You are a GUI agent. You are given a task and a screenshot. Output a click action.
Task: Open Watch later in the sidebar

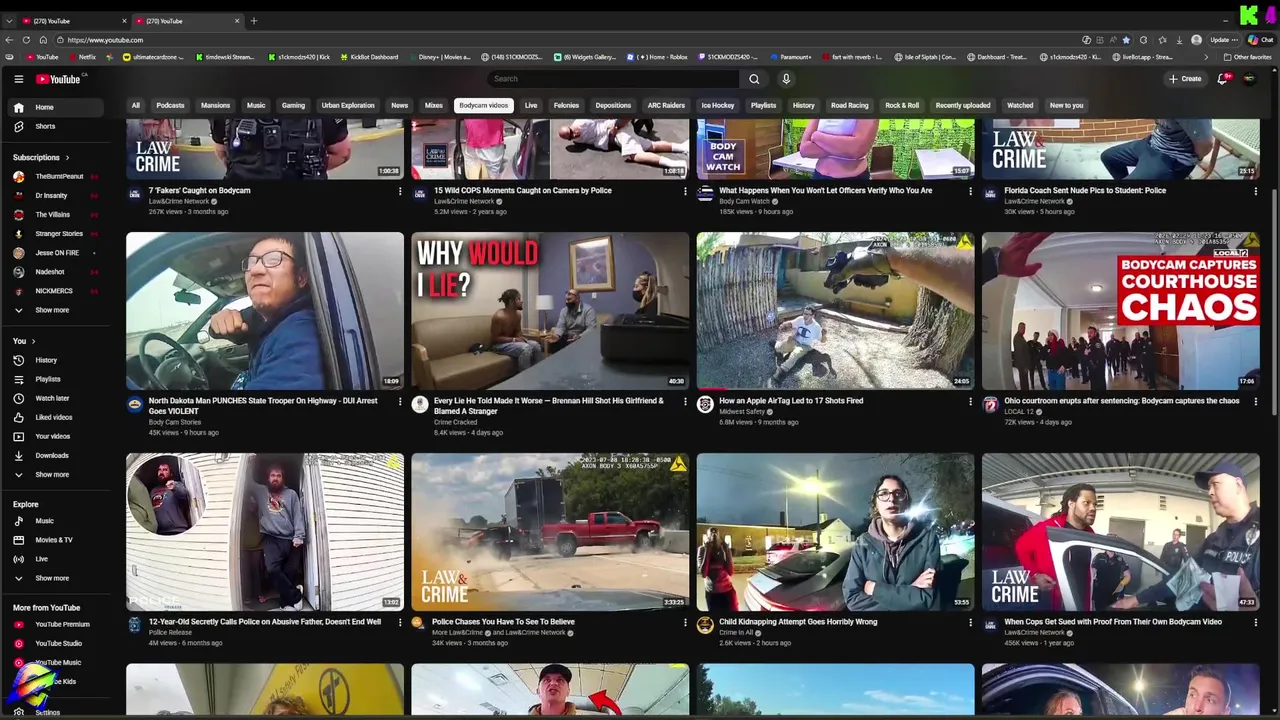pos(52,398)
